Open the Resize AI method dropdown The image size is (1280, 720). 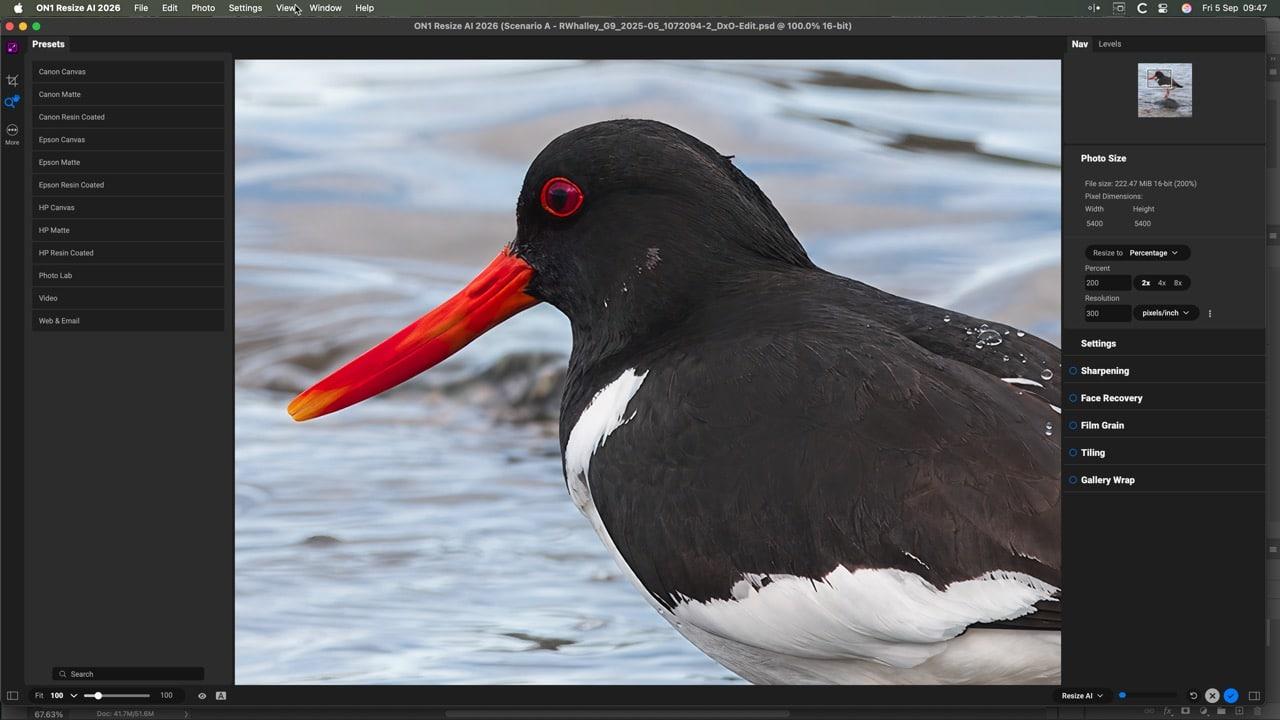click(x=1082, y=696)
